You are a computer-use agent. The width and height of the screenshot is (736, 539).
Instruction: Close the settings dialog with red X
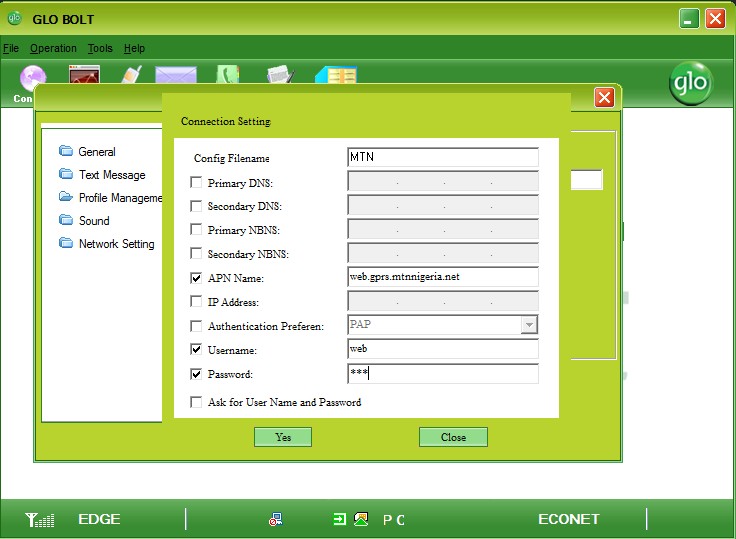point(604,98)
